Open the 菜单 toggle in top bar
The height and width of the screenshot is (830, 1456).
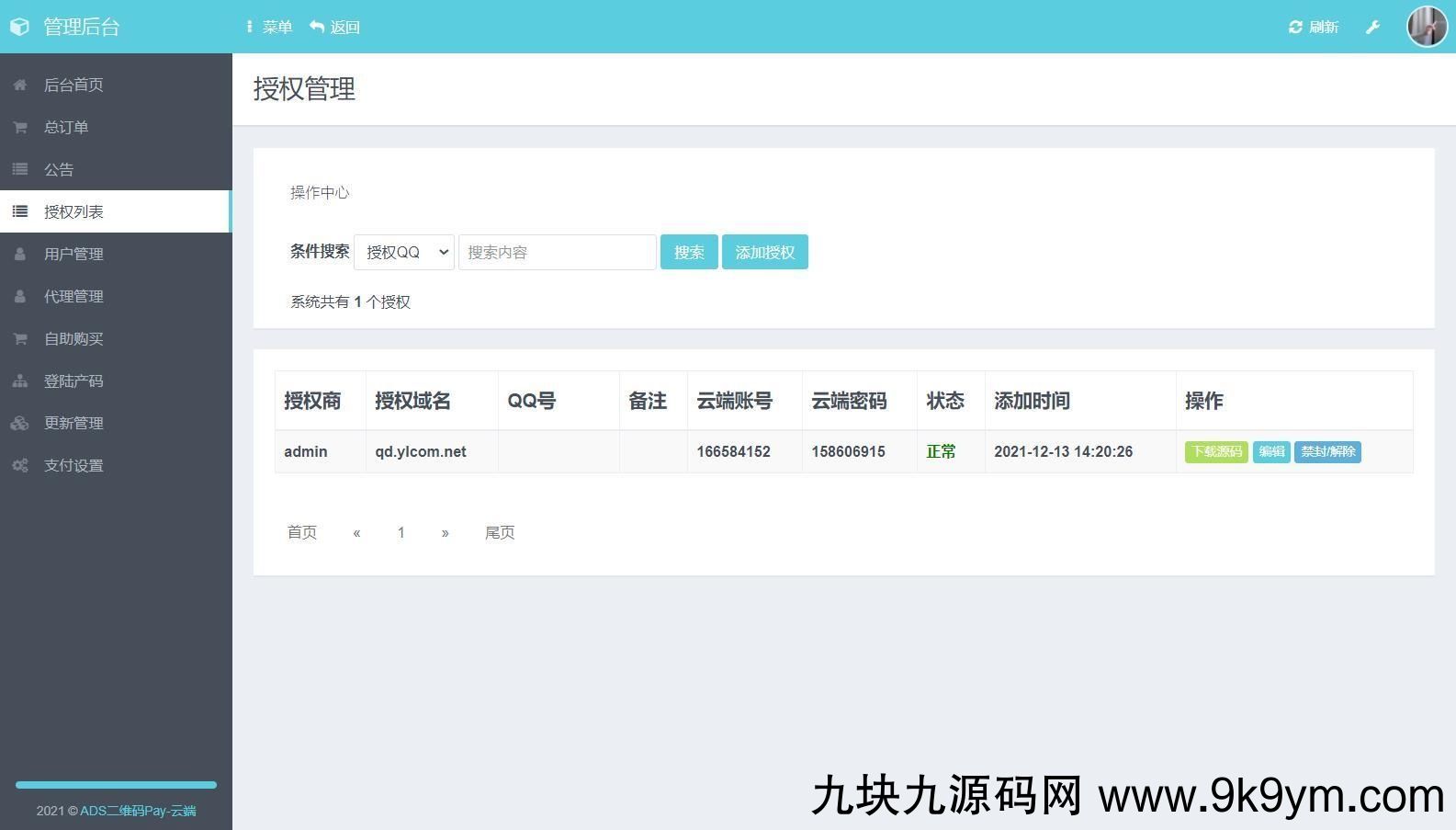[x=268, y=27]
